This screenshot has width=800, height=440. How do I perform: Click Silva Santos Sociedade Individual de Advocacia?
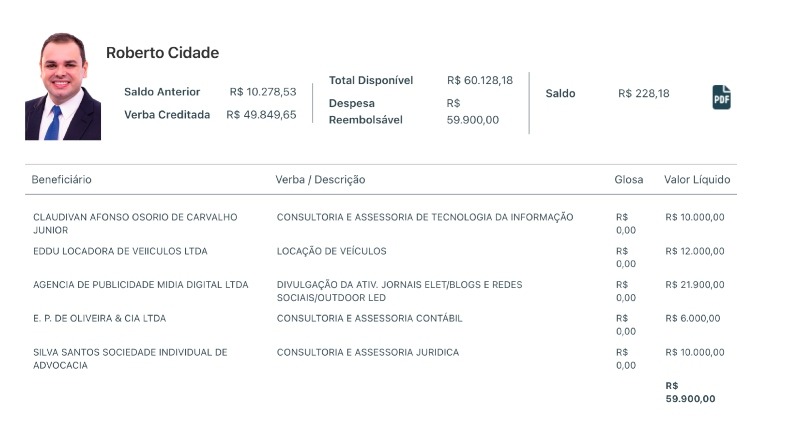point(130,358)
